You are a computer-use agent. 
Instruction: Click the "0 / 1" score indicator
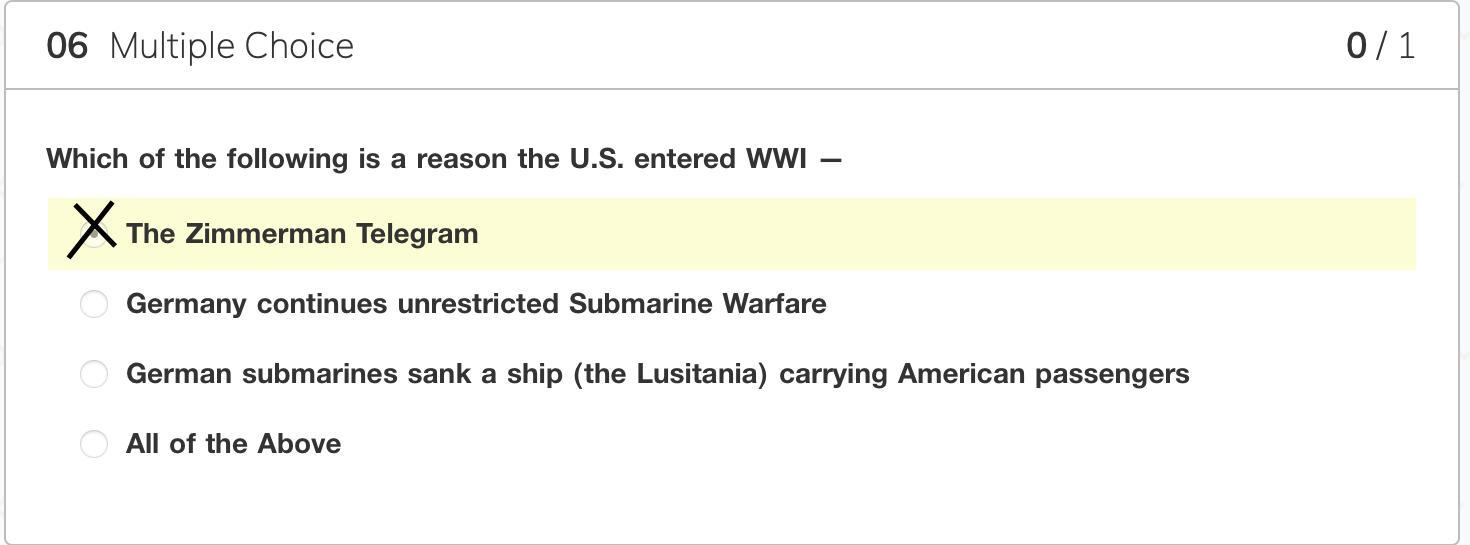click(x=1380, y=46)
